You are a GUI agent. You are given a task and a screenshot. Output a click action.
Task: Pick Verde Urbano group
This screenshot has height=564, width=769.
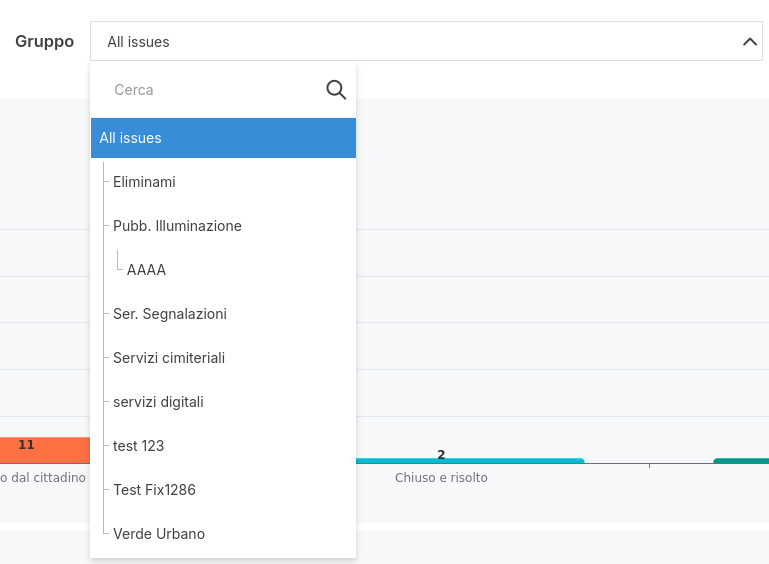pyautogui.click(x=159, y=534)
